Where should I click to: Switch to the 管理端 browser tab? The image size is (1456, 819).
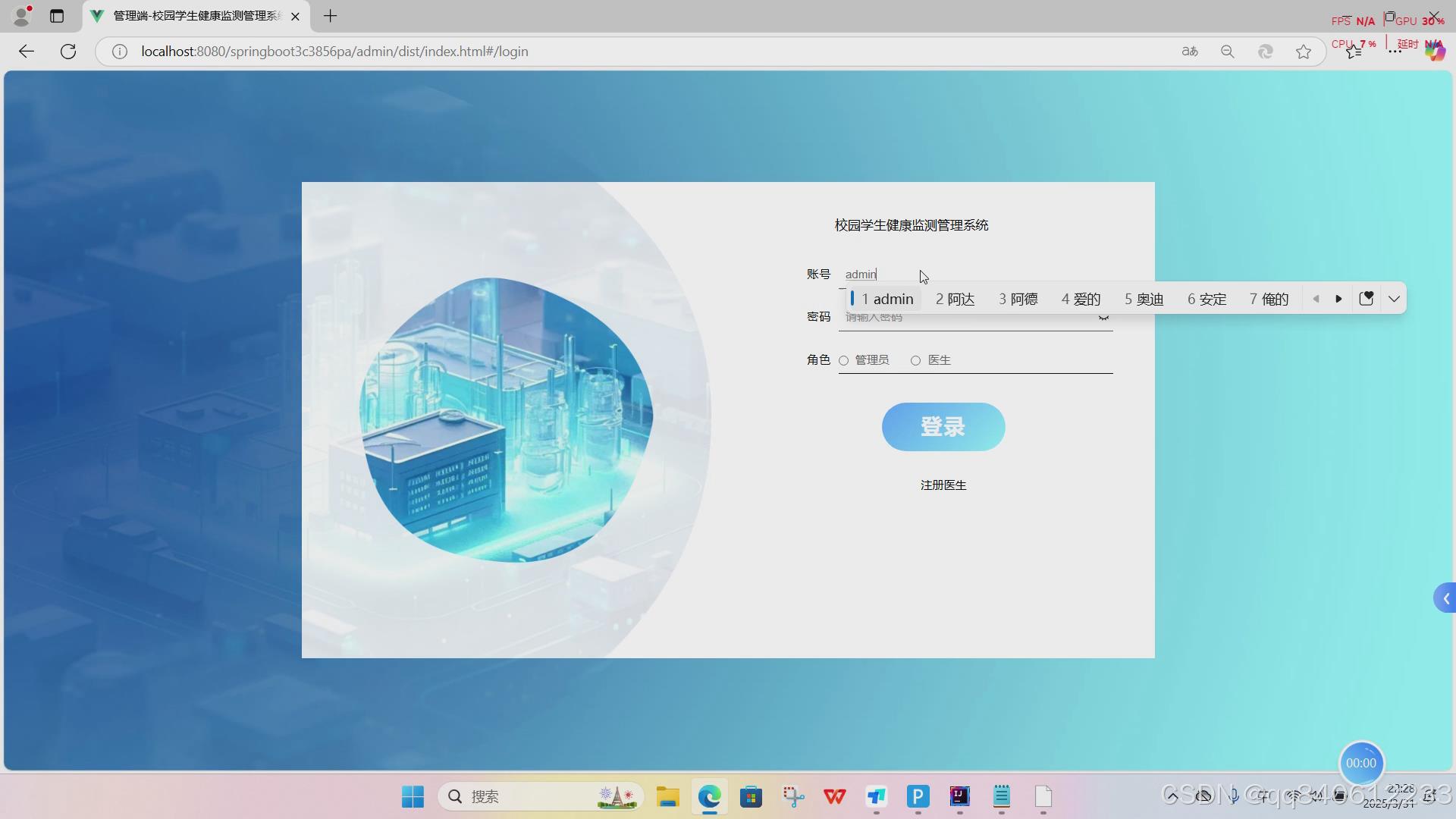pyautogui.click(x=190, y=16)
